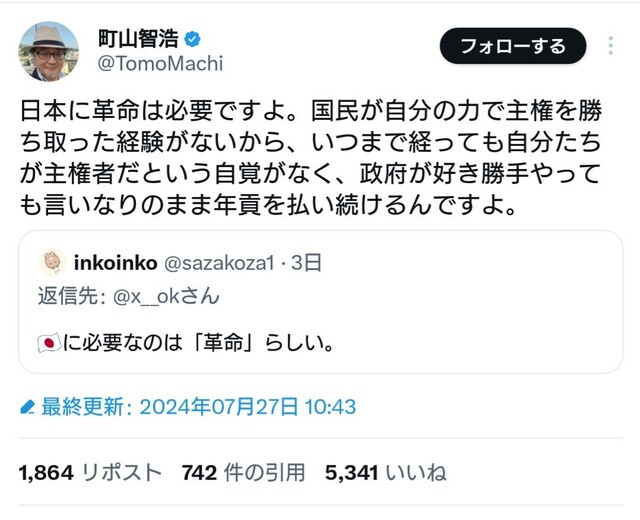Viewport: 640px width, 520px height.
Task: View edit history via 最終更新 timestamp
Action: click(x=199, y=407)
